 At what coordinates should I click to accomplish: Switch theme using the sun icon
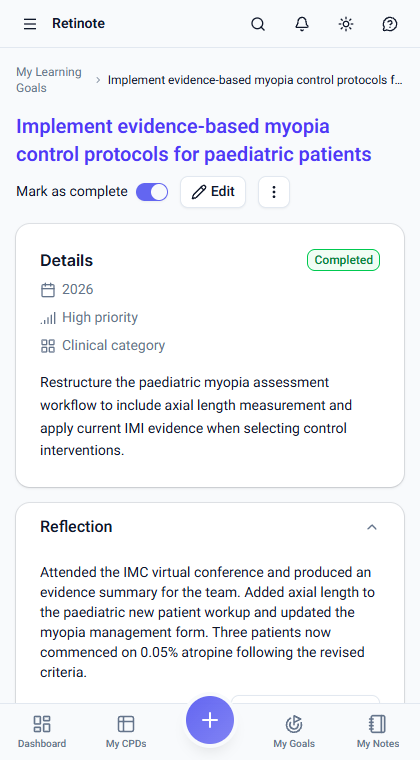346,24
